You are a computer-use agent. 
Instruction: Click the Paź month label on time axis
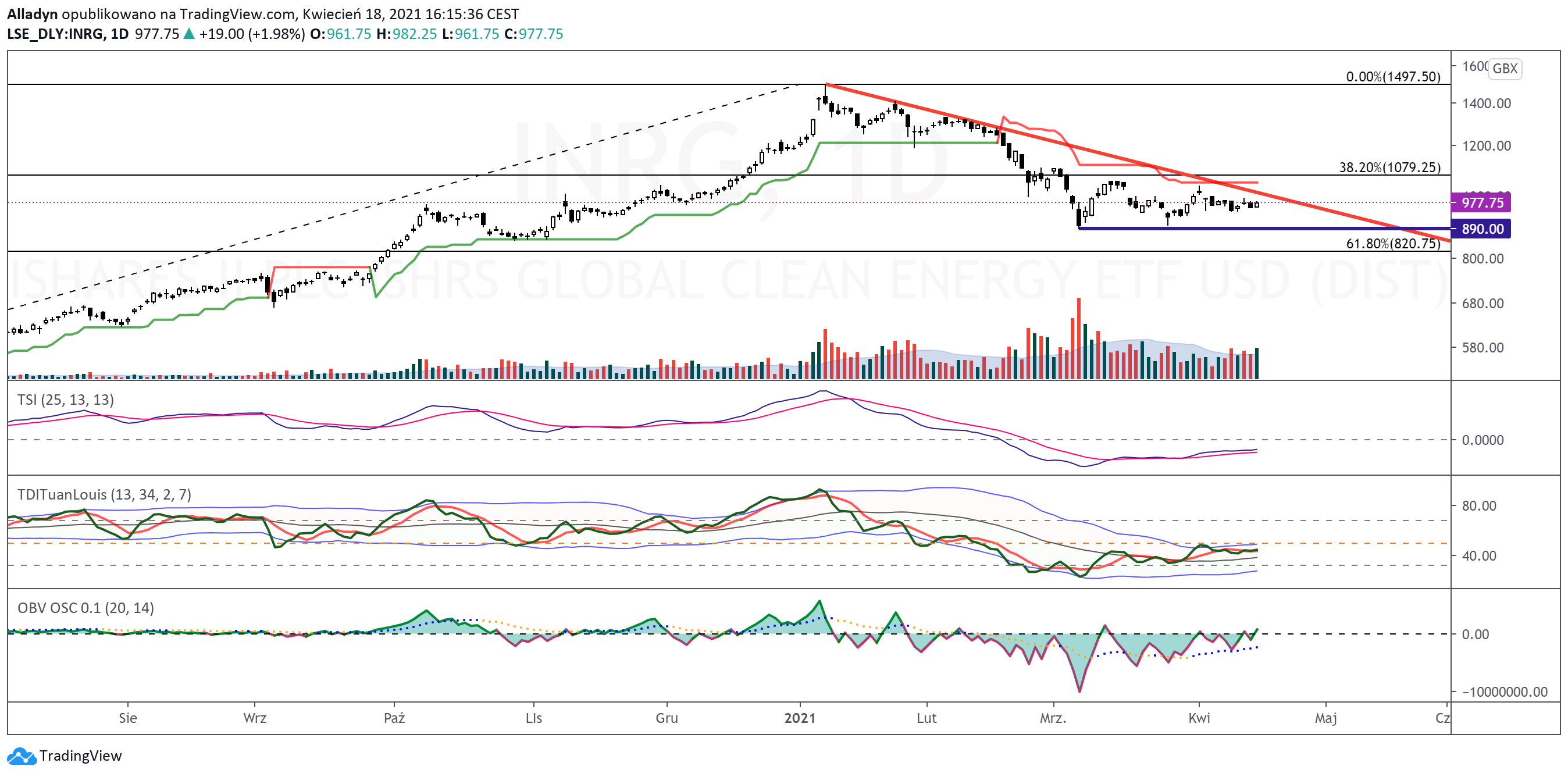[x=394, y=719]
